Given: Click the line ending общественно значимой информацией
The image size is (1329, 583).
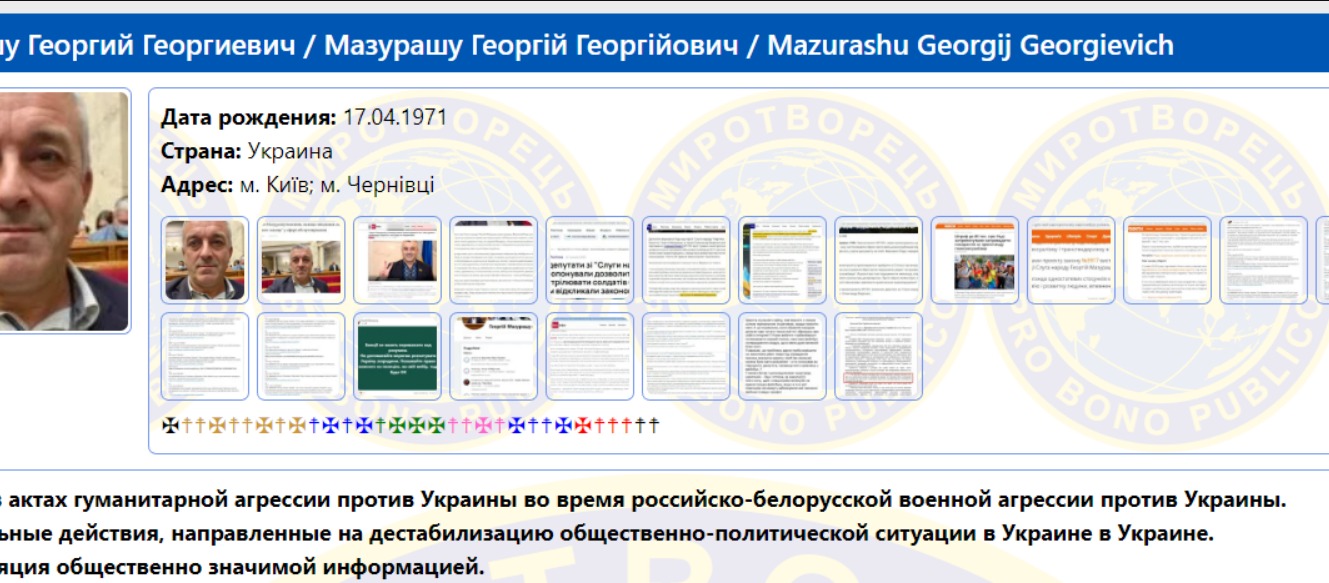Looking at the screenshot, I should (242, 567).
